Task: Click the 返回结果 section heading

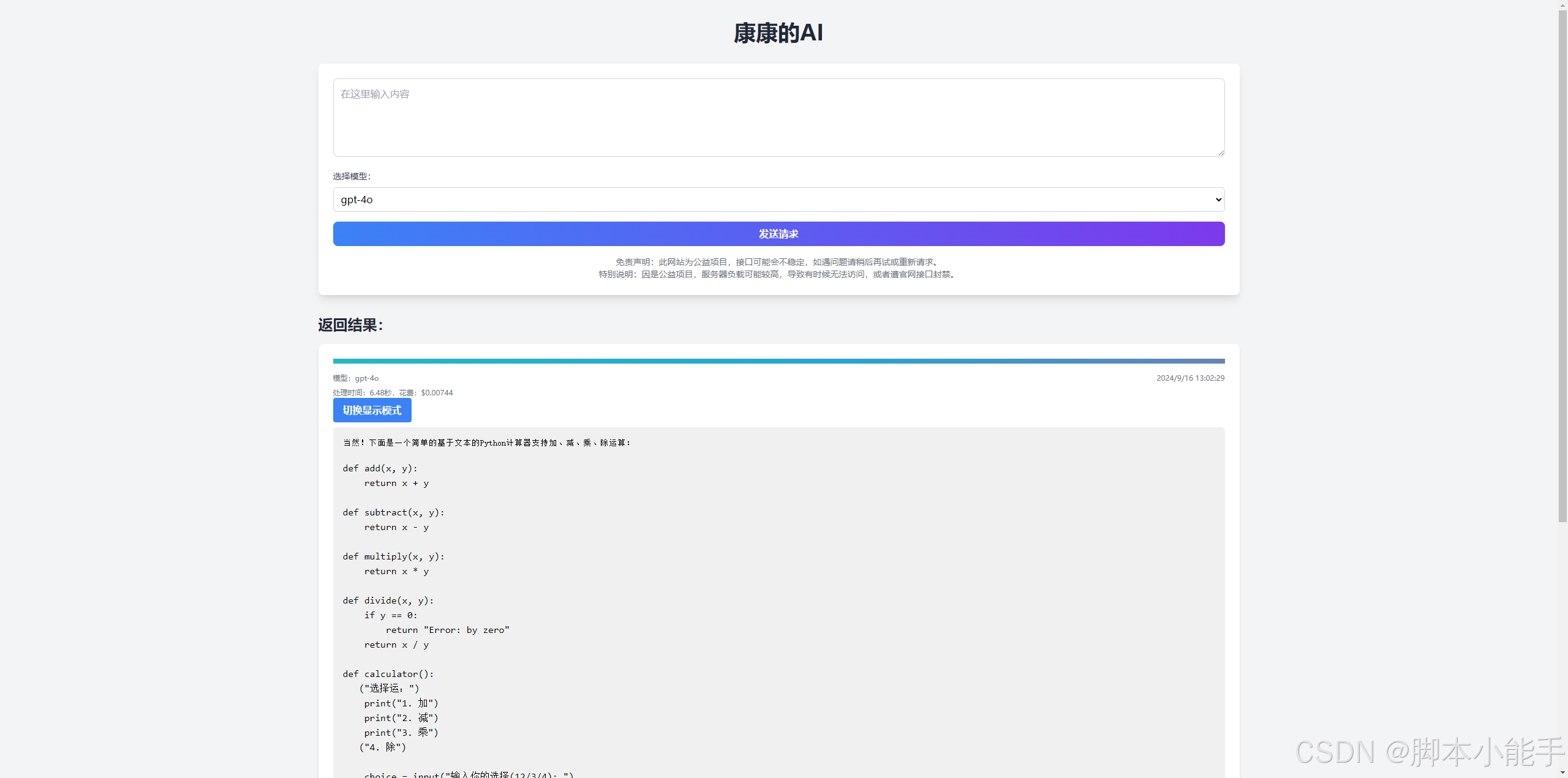Action: (349, 325)
